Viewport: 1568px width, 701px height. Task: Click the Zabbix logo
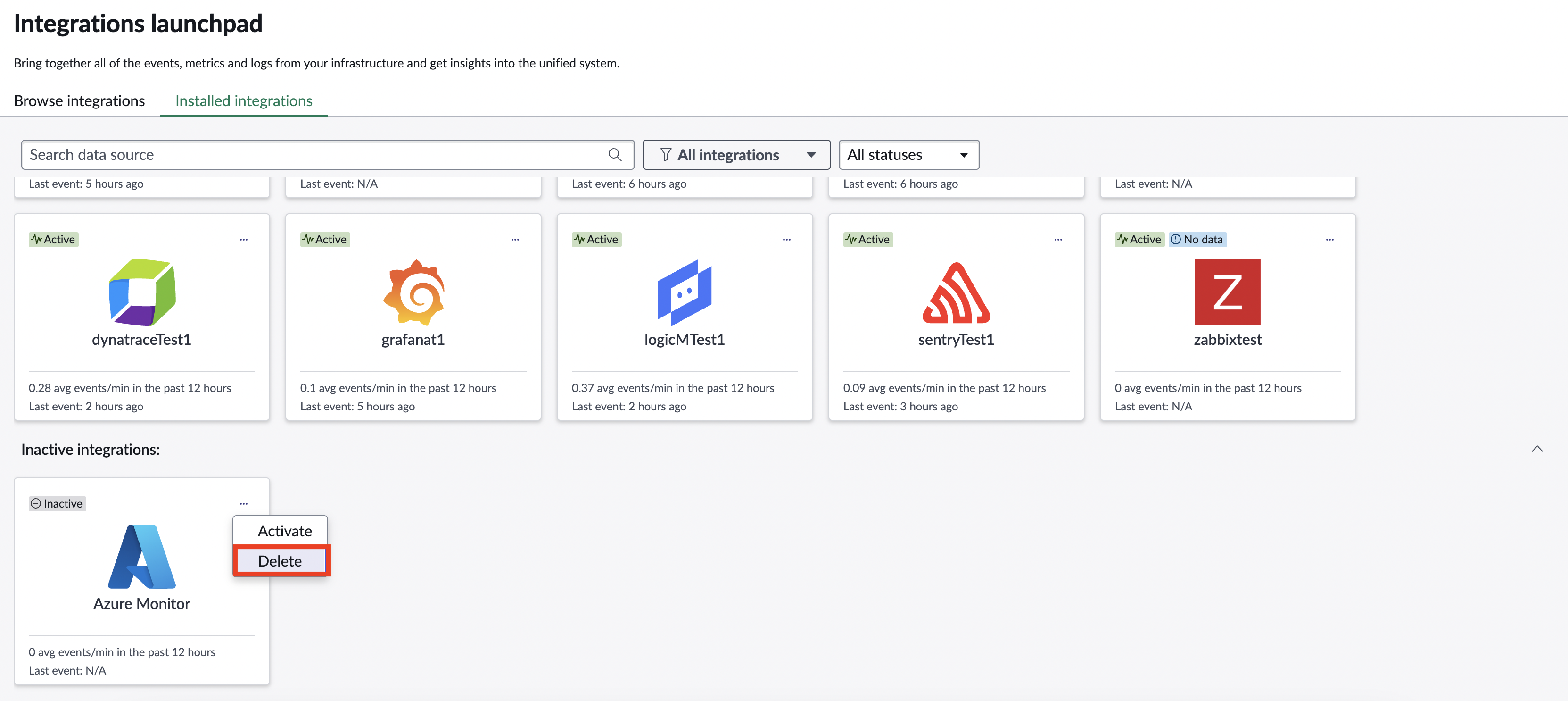[1228, 292]
